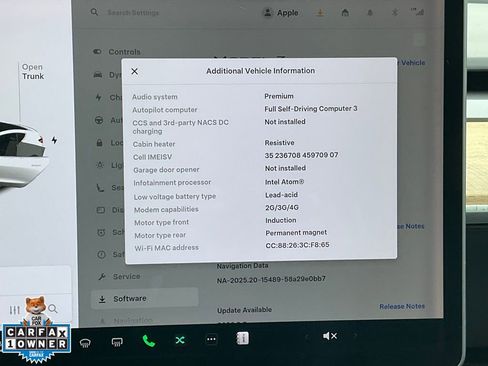Click the Full Self-Driving Computer 3 value
This screenshot has height=366, width=488.
311,109
